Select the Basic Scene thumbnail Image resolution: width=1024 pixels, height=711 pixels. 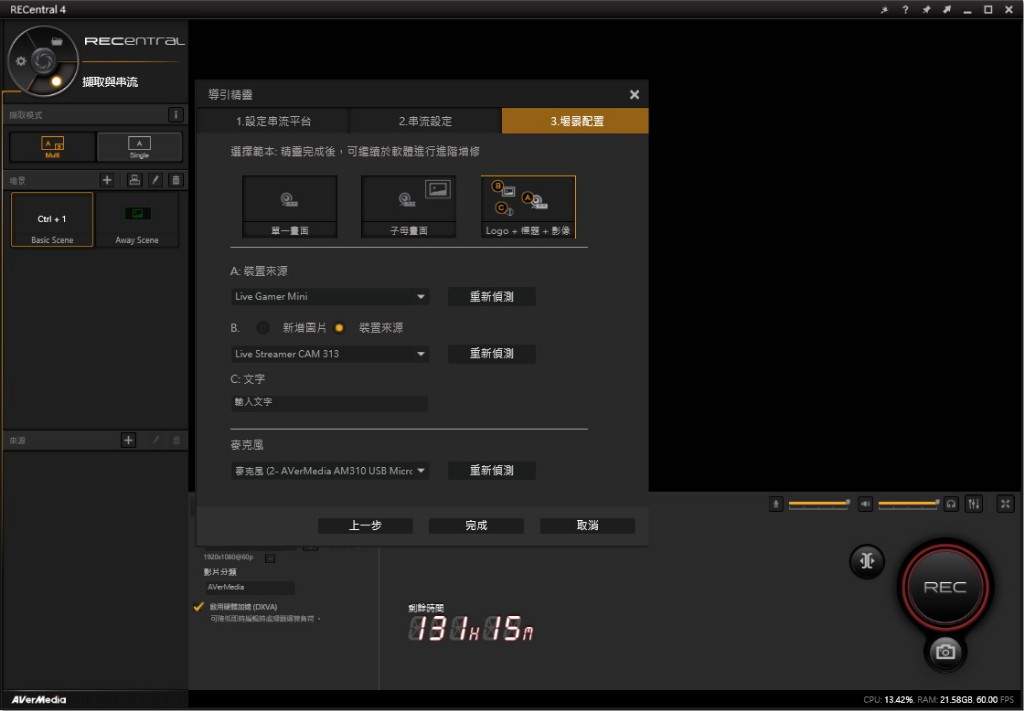pos(52,219)
